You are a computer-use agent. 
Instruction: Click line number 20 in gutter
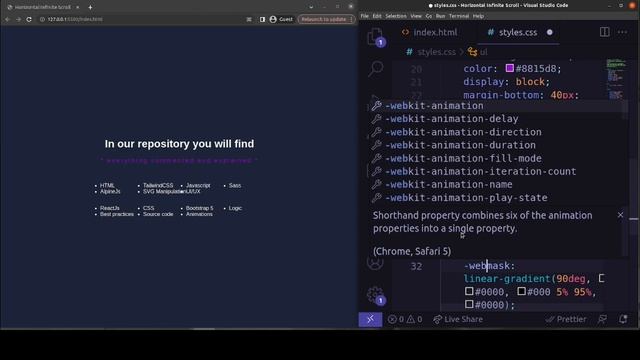416,69
